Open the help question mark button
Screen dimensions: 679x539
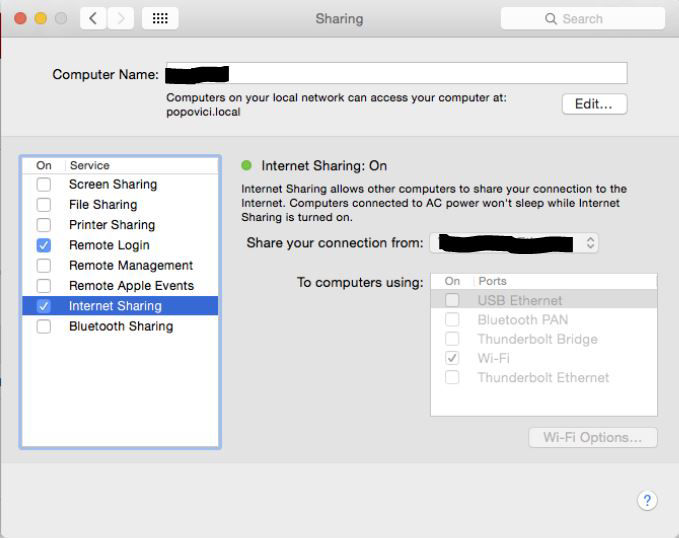(x=647, y=500)
